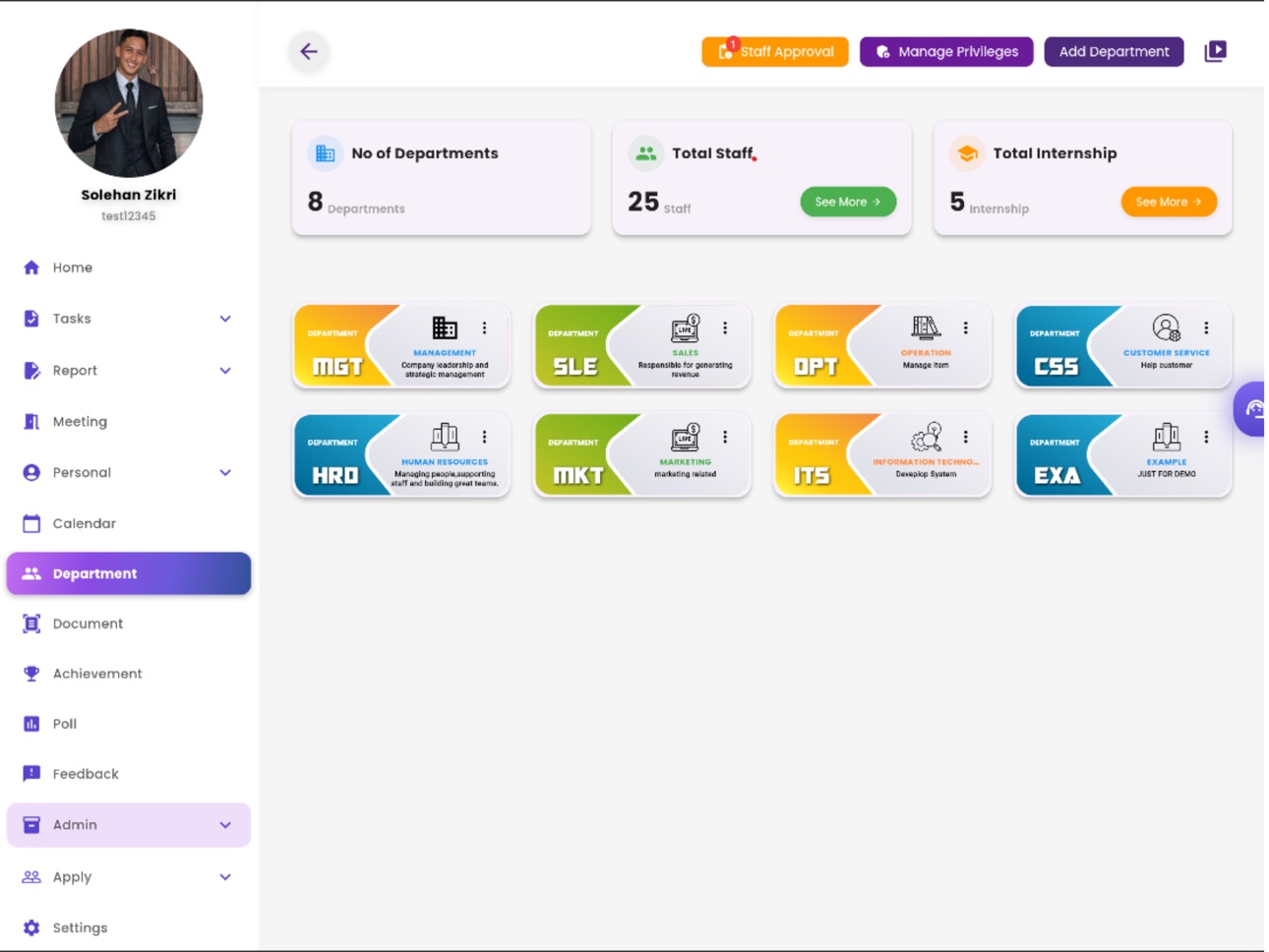The image size is (1269, 952).
Task: Open the MGT department card label
Action: [337, 367]
